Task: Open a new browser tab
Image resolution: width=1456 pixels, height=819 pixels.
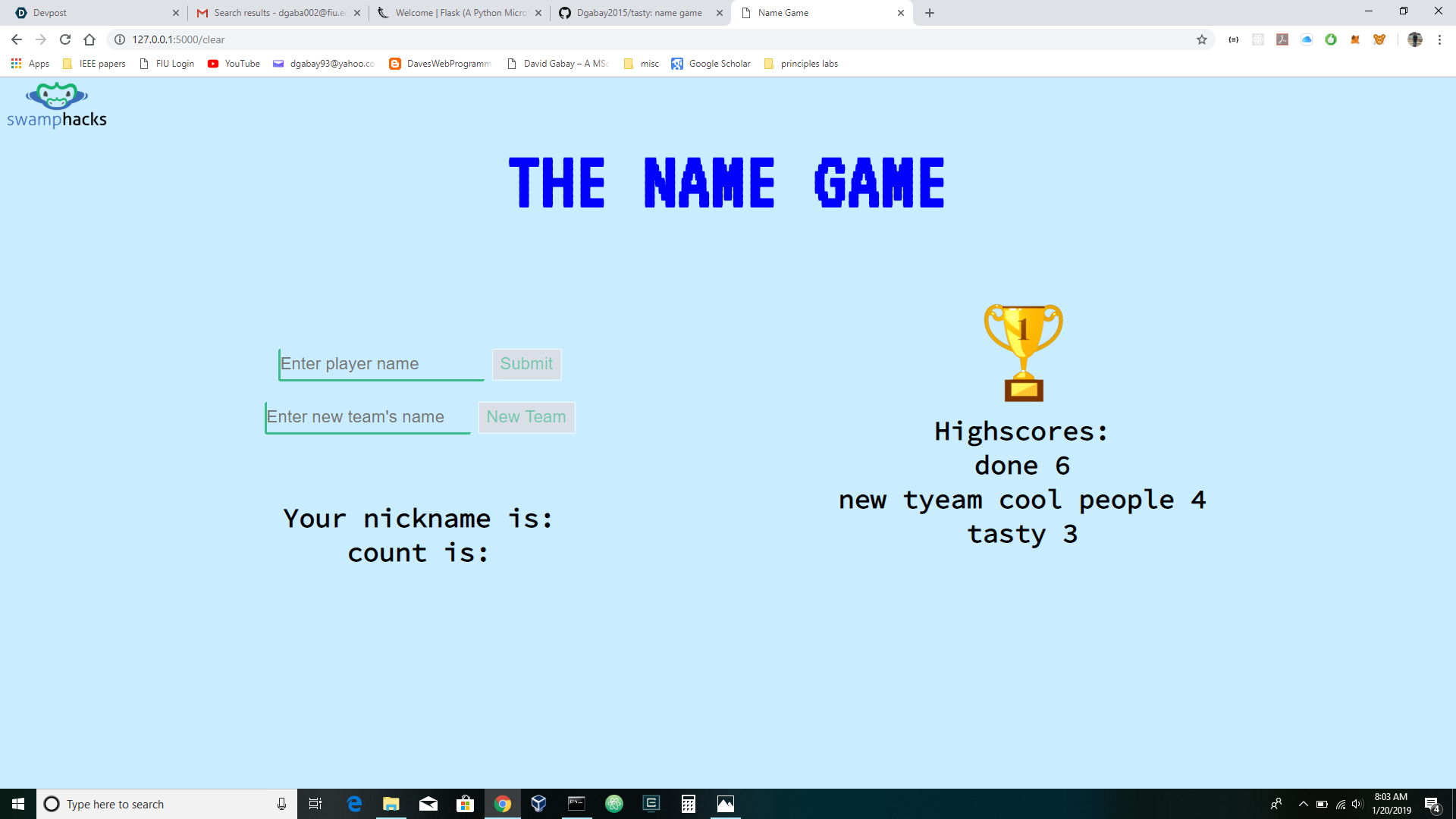Action: point(930,13)
